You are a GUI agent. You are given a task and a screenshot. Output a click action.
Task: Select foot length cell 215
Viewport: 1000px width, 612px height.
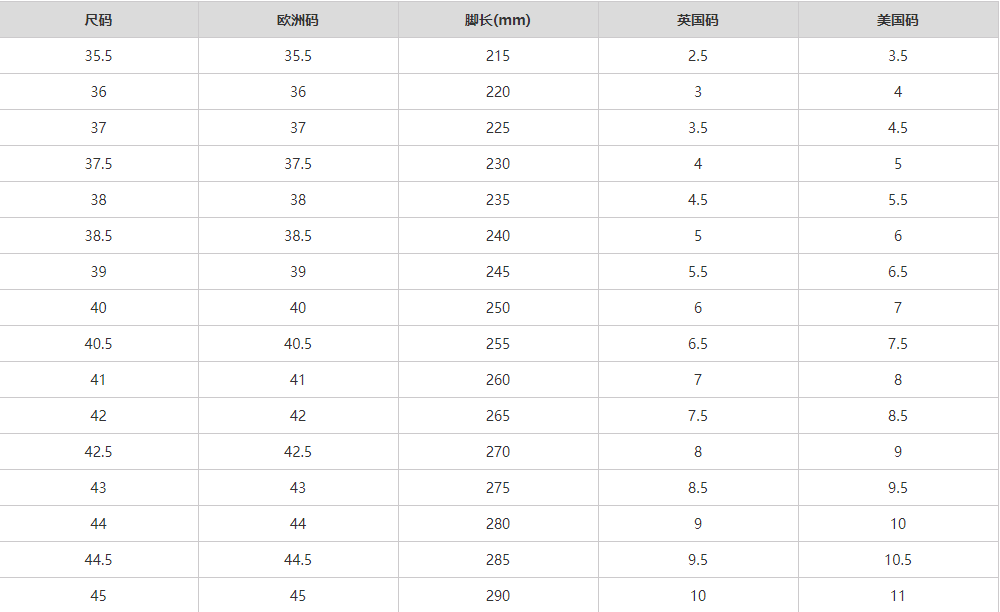[x=498, y=56]
